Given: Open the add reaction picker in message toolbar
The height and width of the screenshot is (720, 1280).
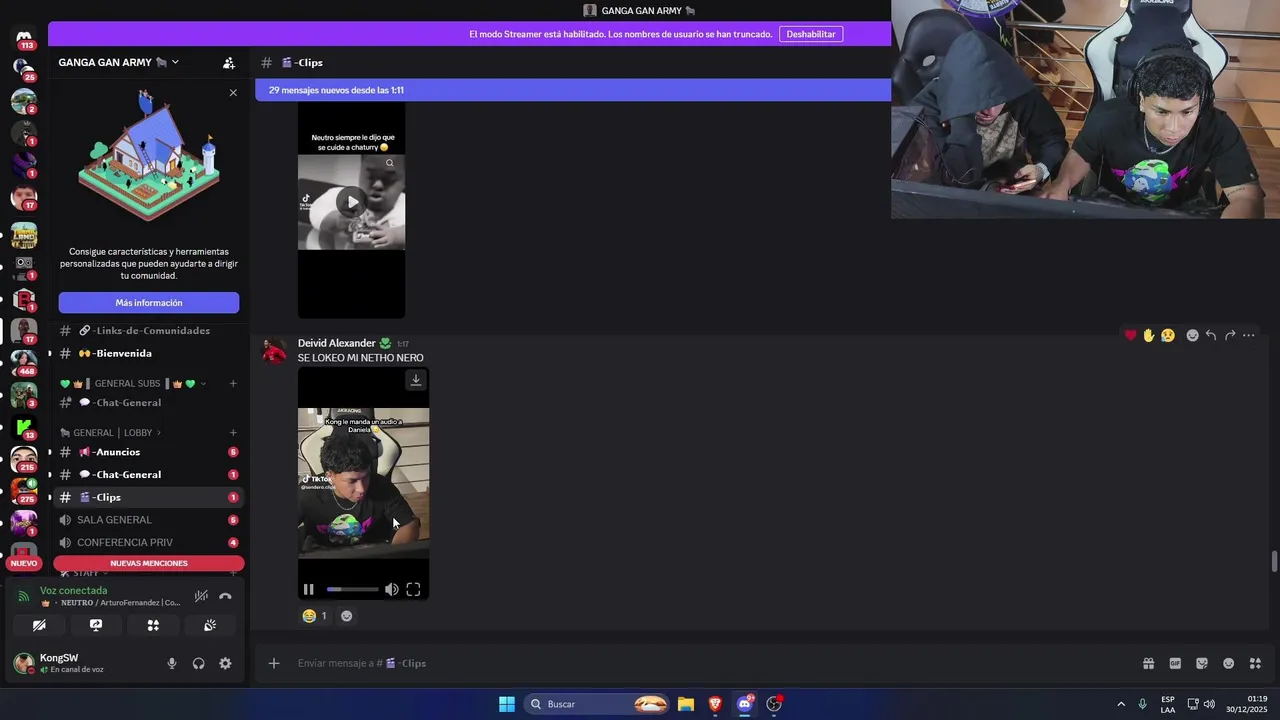Looking at the screenshot, I should [1192, 335].
